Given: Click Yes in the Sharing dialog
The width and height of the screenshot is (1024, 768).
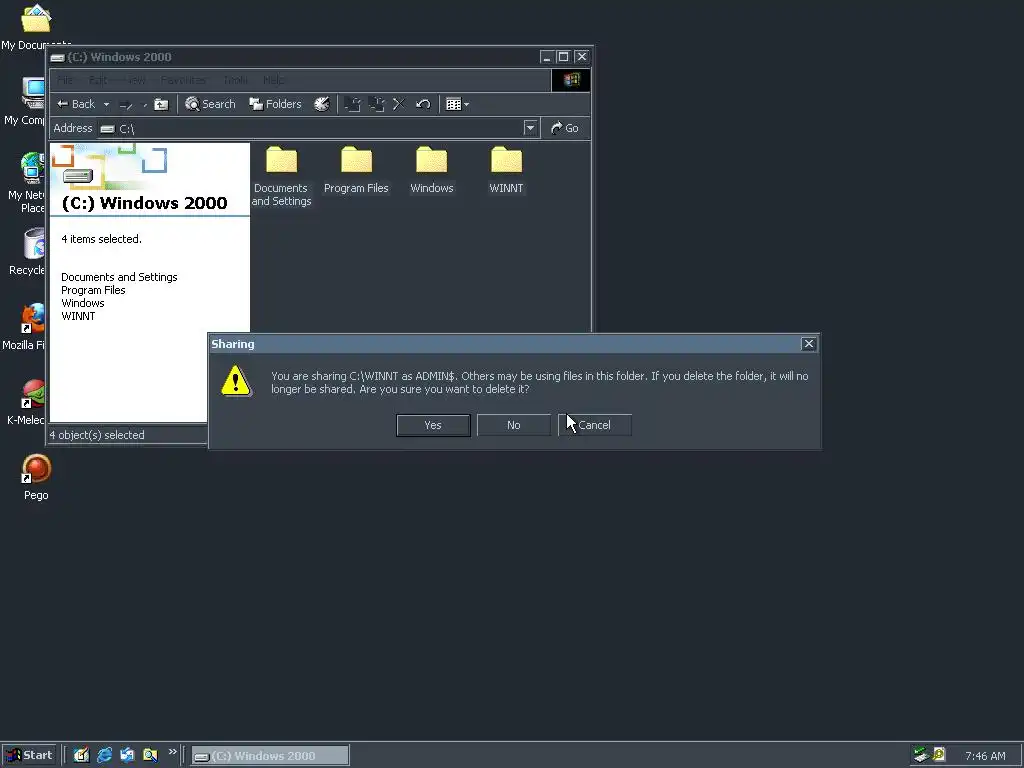Looking at the screenshot, I should [433, 425].
